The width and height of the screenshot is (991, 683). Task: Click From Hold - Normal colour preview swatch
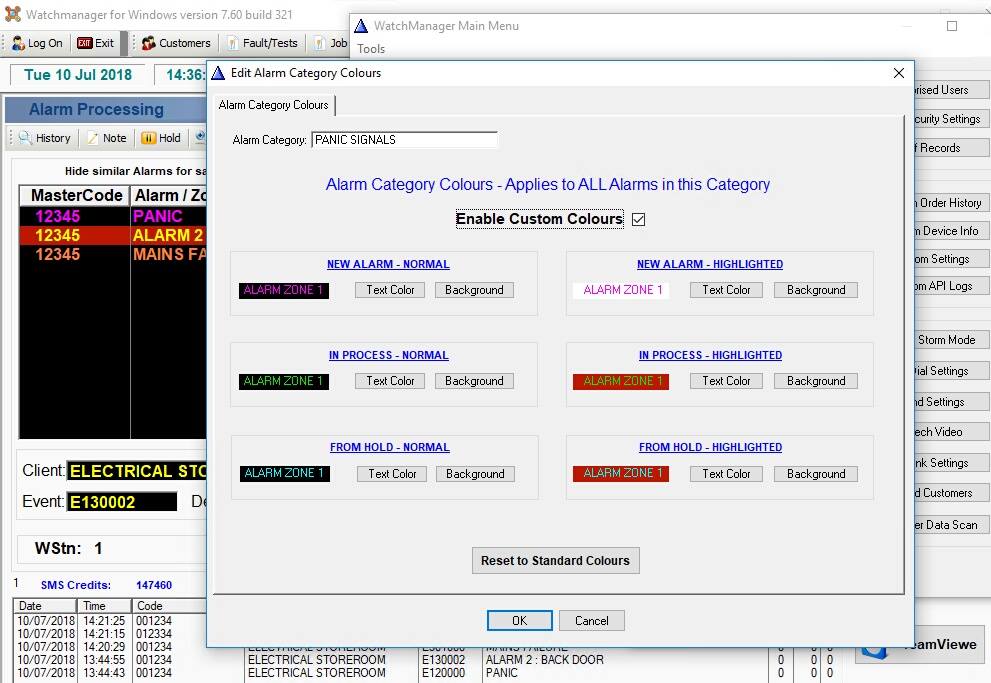(284, 473)
